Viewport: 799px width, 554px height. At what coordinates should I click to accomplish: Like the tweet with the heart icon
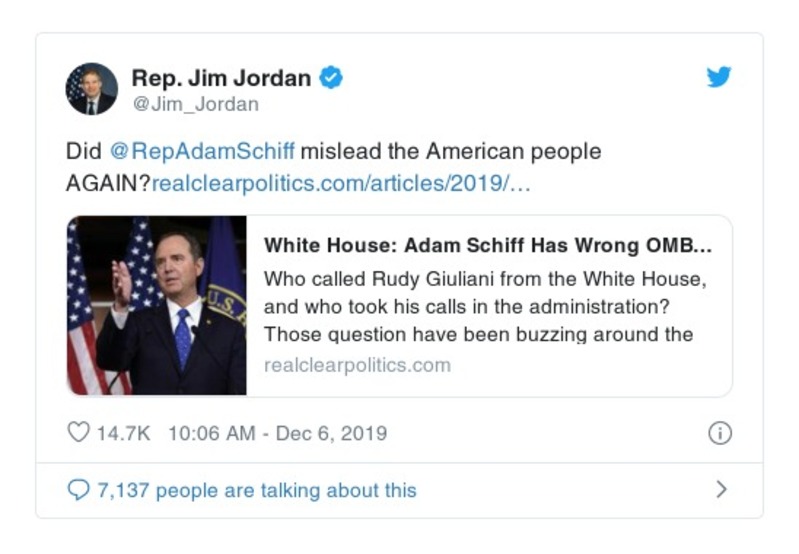[78, 433]
